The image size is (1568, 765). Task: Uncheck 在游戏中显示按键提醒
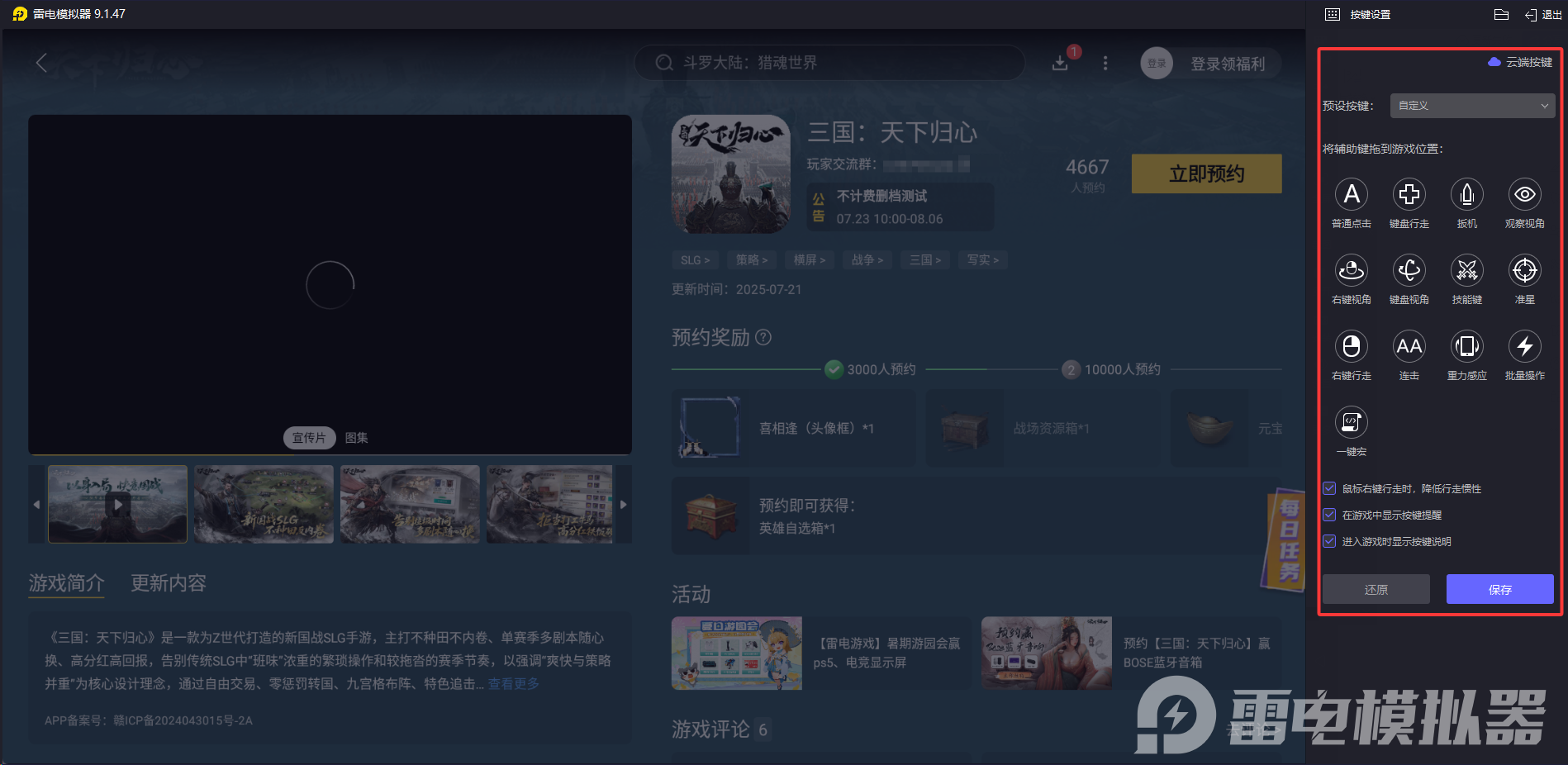(x=1328, y=515)
